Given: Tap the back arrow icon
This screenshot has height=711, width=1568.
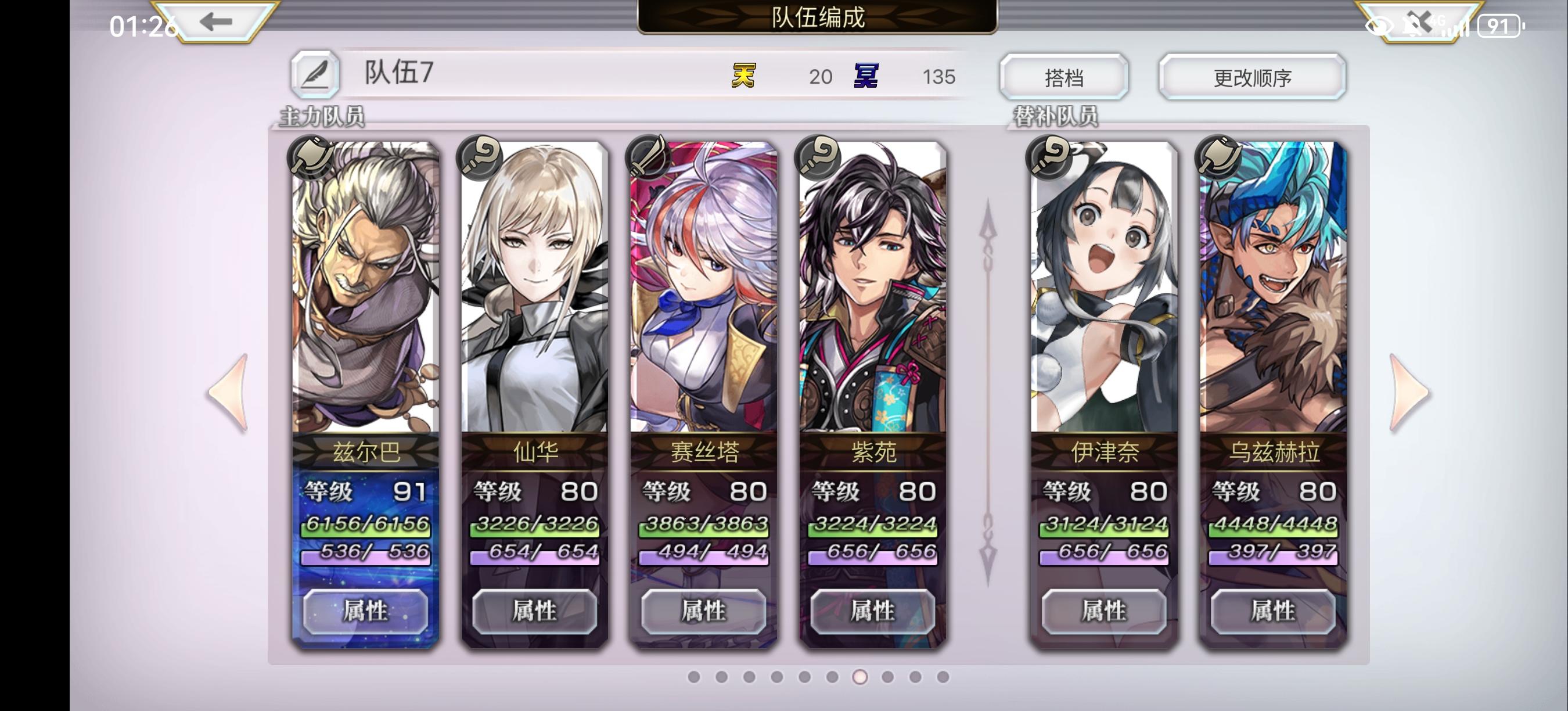Looking at the screenshot, I should [x=216, y=22].
